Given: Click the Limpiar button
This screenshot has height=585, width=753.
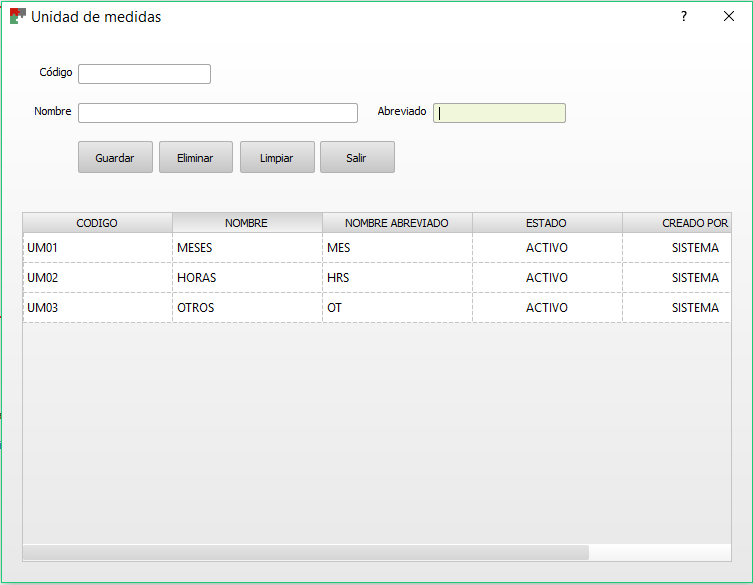Looking at the screenshot, I should 277,158.
